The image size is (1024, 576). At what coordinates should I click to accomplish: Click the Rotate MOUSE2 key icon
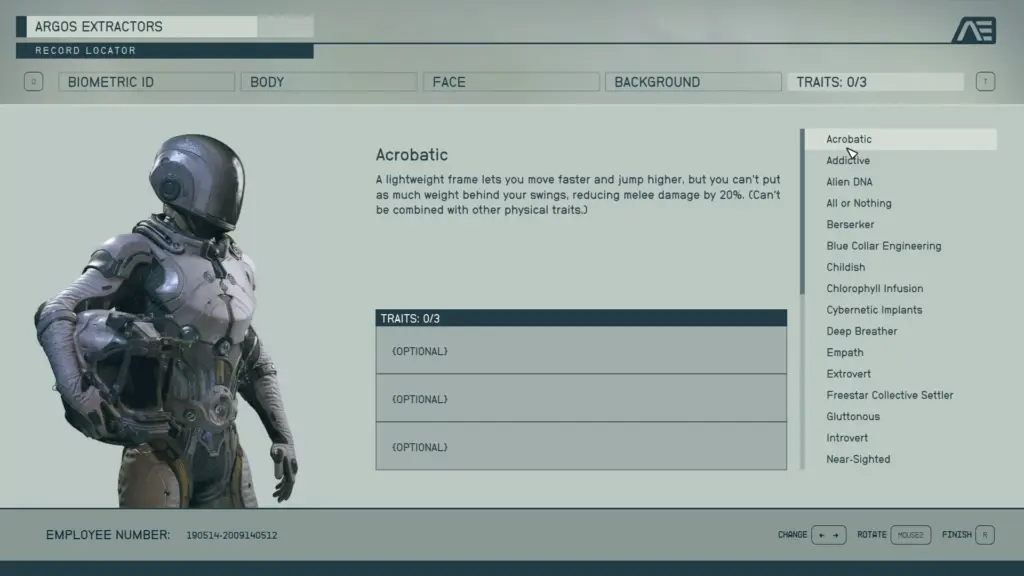tap(910, 535)
